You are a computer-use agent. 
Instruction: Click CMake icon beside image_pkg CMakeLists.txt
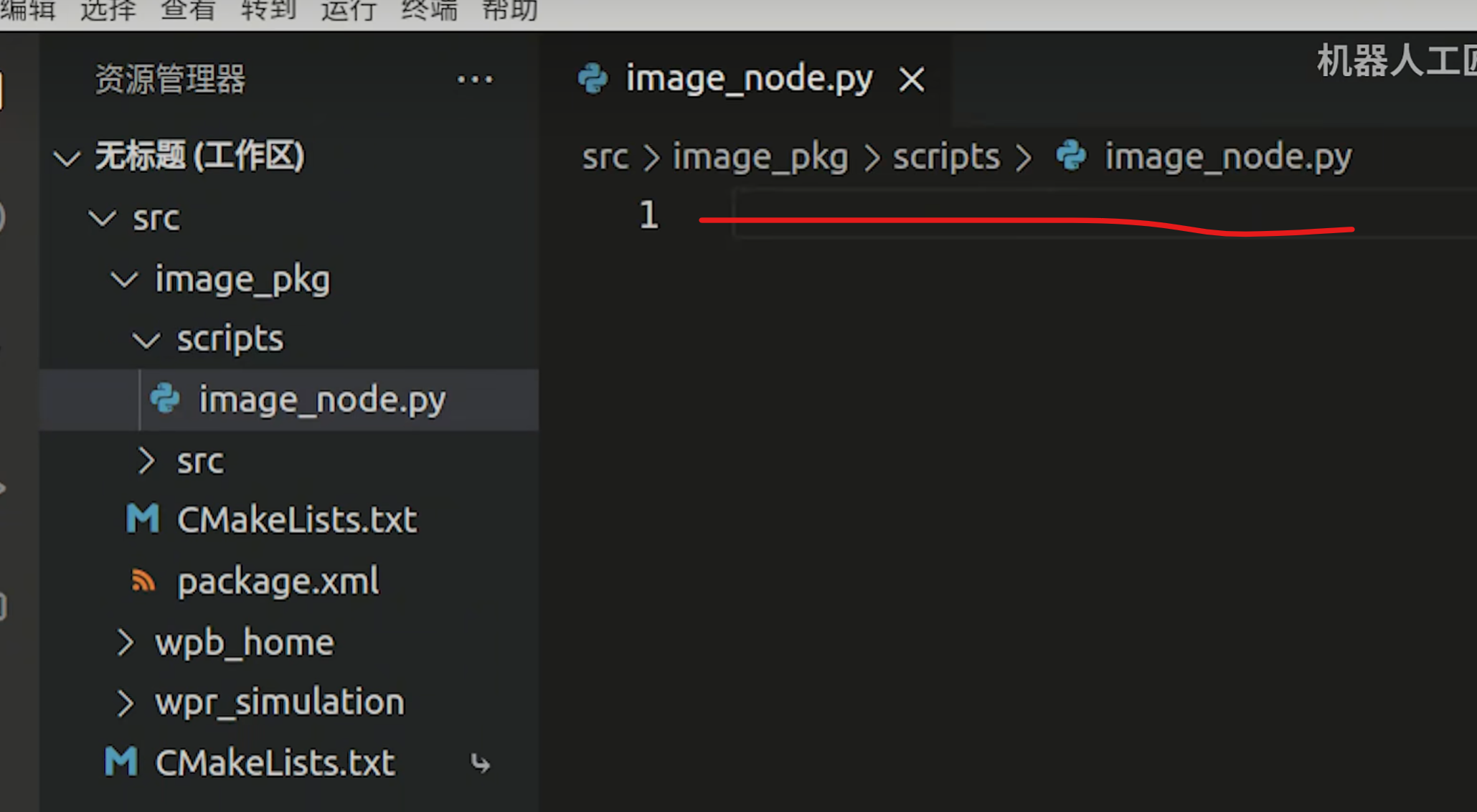coord(142,518)
